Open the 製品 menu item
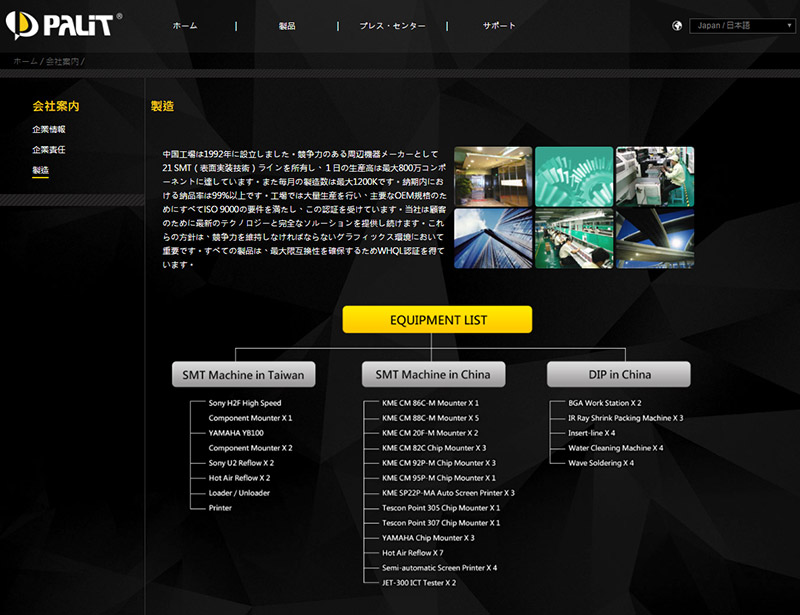 pyautogui.click(x=287, y=26)
